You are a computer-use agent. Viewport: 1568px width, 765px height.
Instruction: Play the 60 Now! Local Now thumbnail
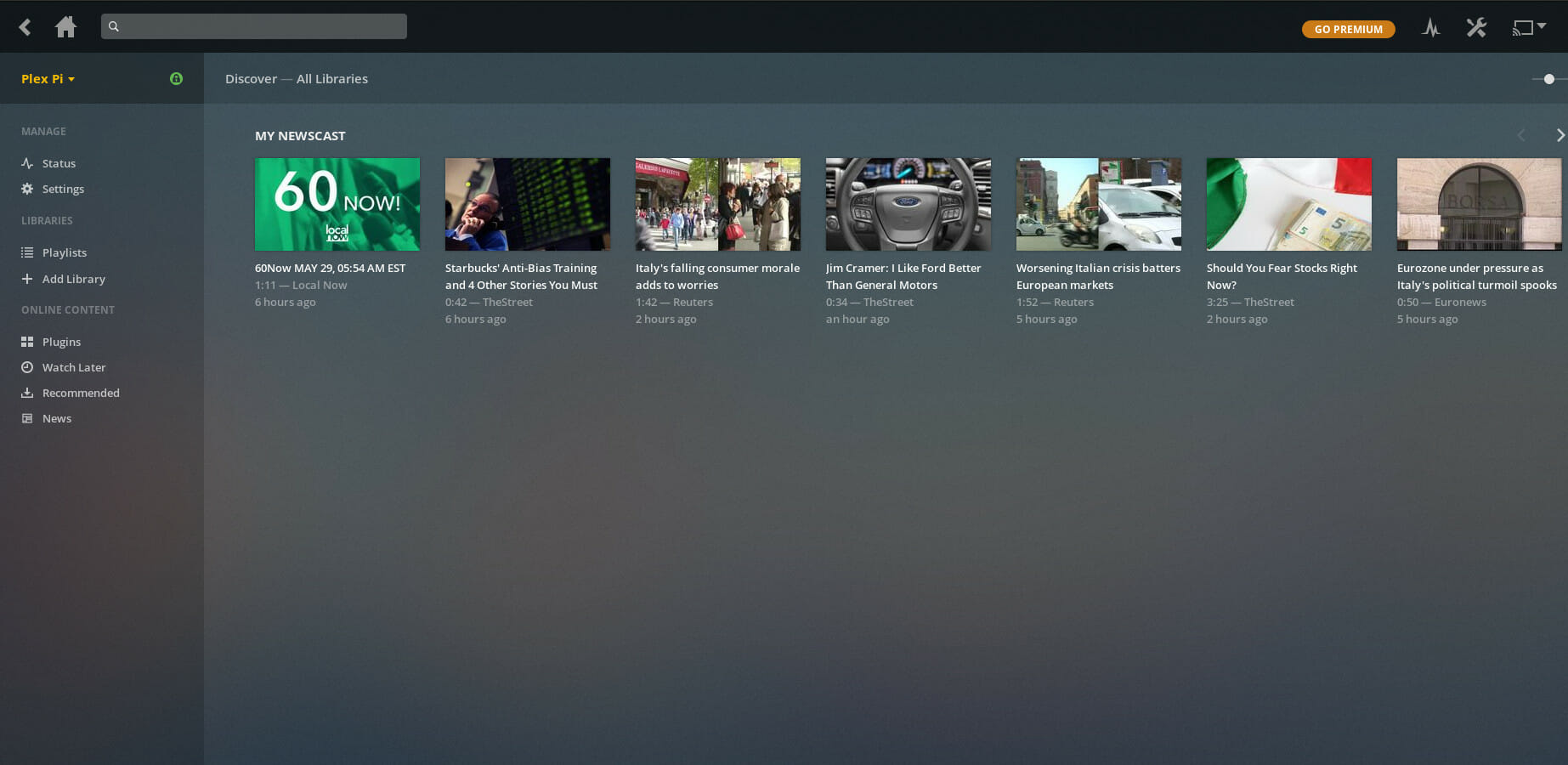click(337, 204)
